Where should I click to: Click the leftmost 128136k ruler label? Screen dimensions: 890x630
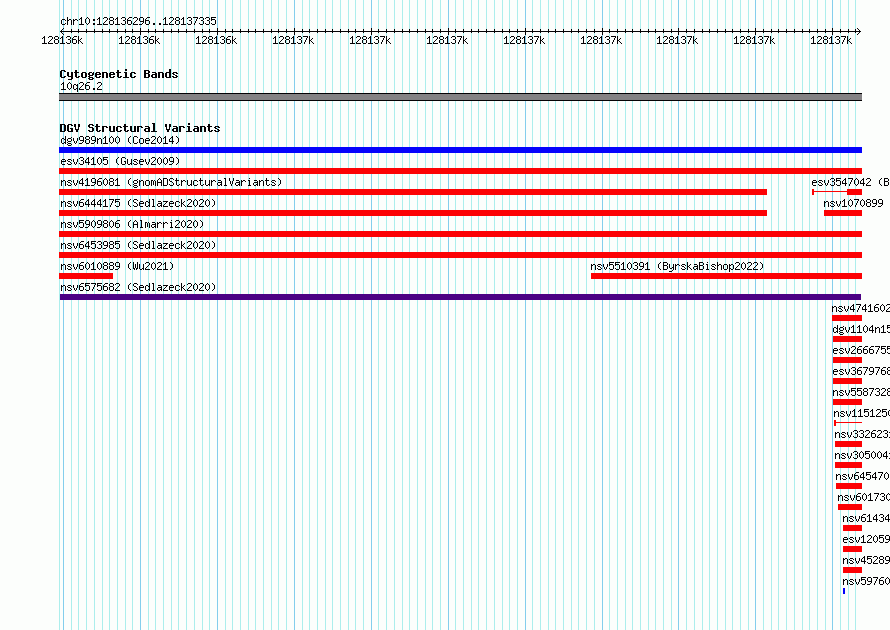click(62, 40)
